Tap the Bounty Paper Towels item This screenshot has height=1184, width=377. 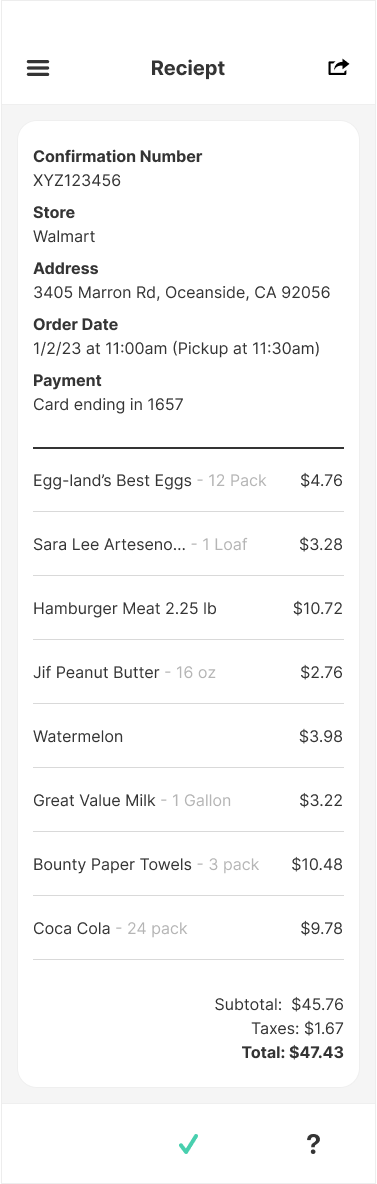point(188,864)
